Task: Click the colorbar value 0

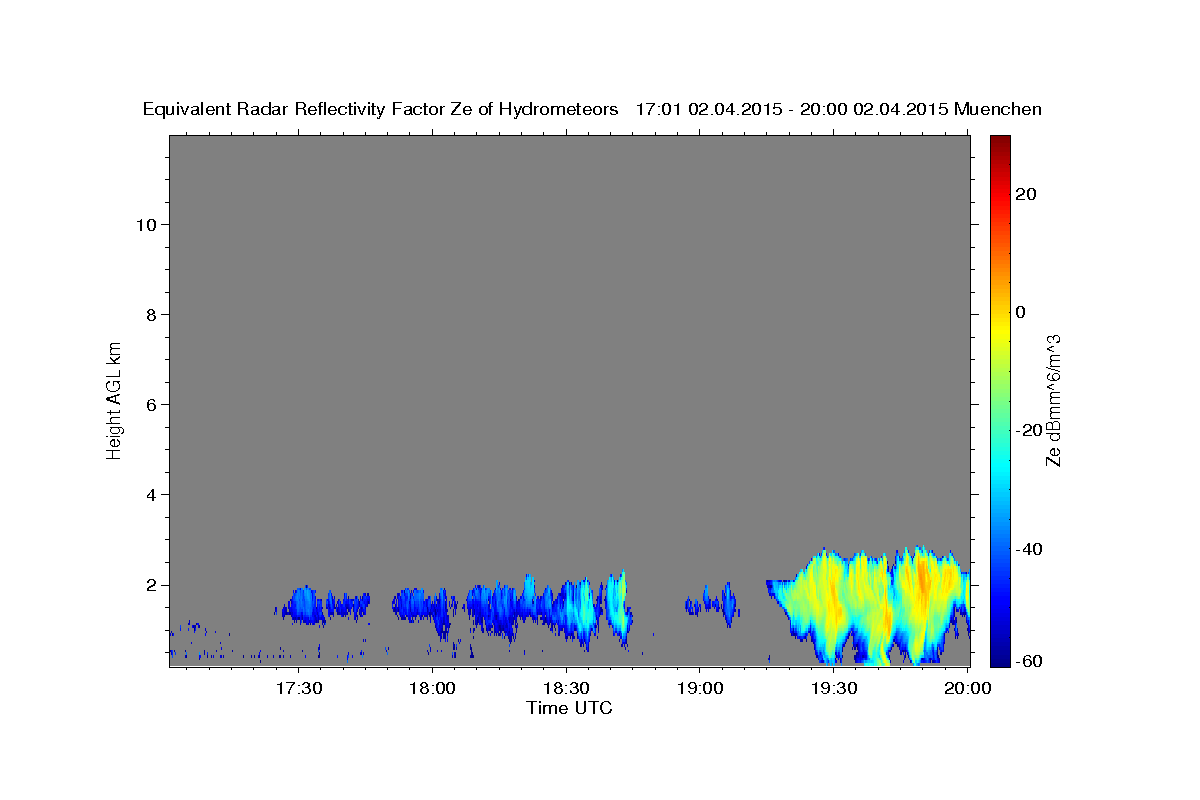Action: click(x=1021, y=312)
